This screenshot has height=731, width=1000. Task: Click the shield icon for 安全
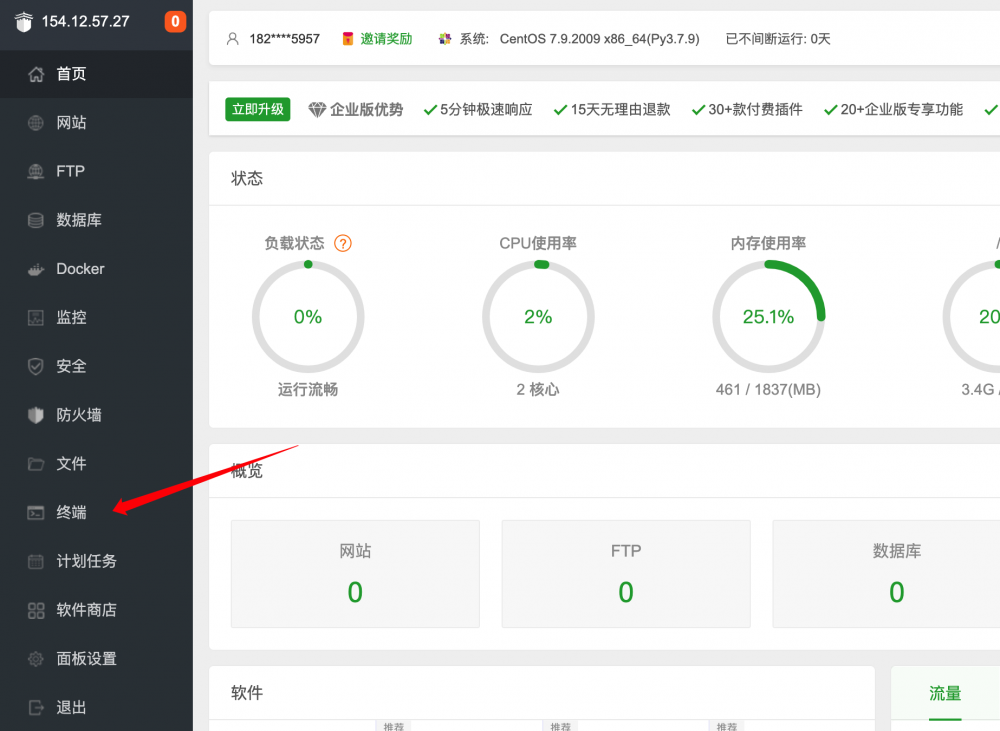pos(36,367)
